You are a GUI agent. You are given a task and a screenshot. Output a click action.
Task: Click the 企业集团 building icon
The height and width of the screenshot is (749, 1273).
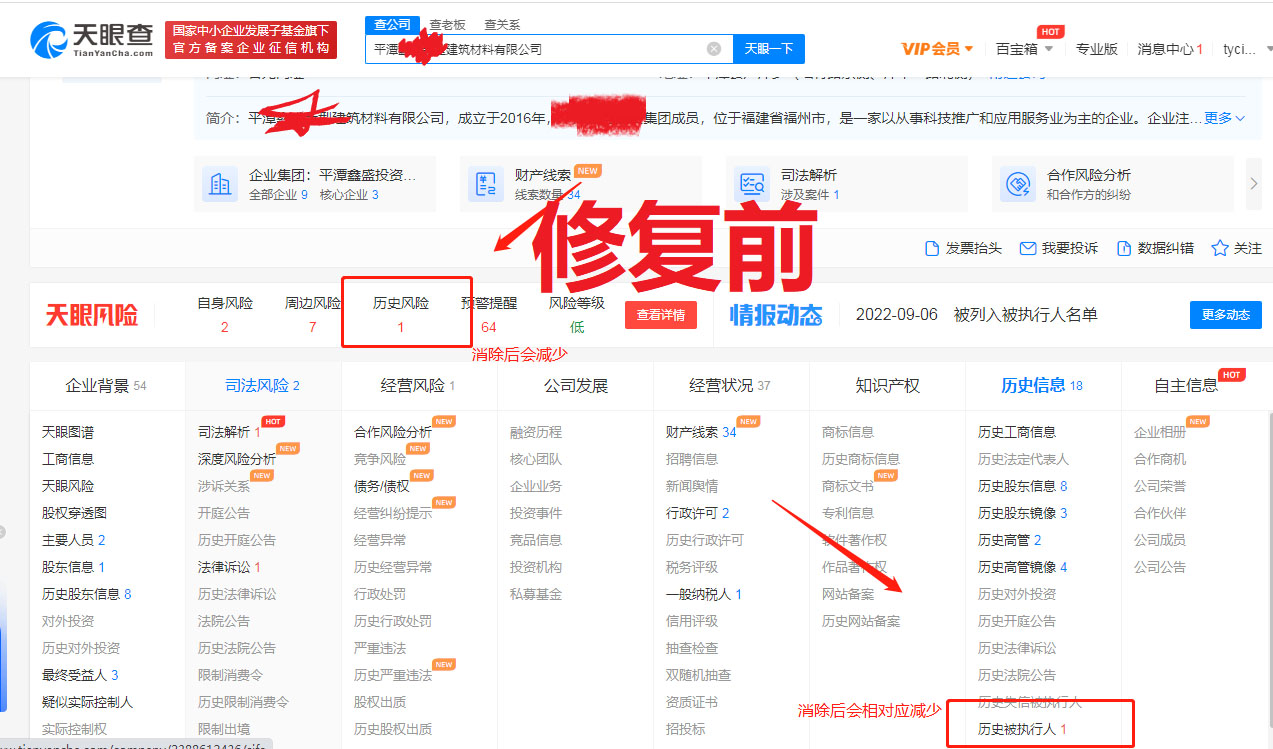coord(218,184)
